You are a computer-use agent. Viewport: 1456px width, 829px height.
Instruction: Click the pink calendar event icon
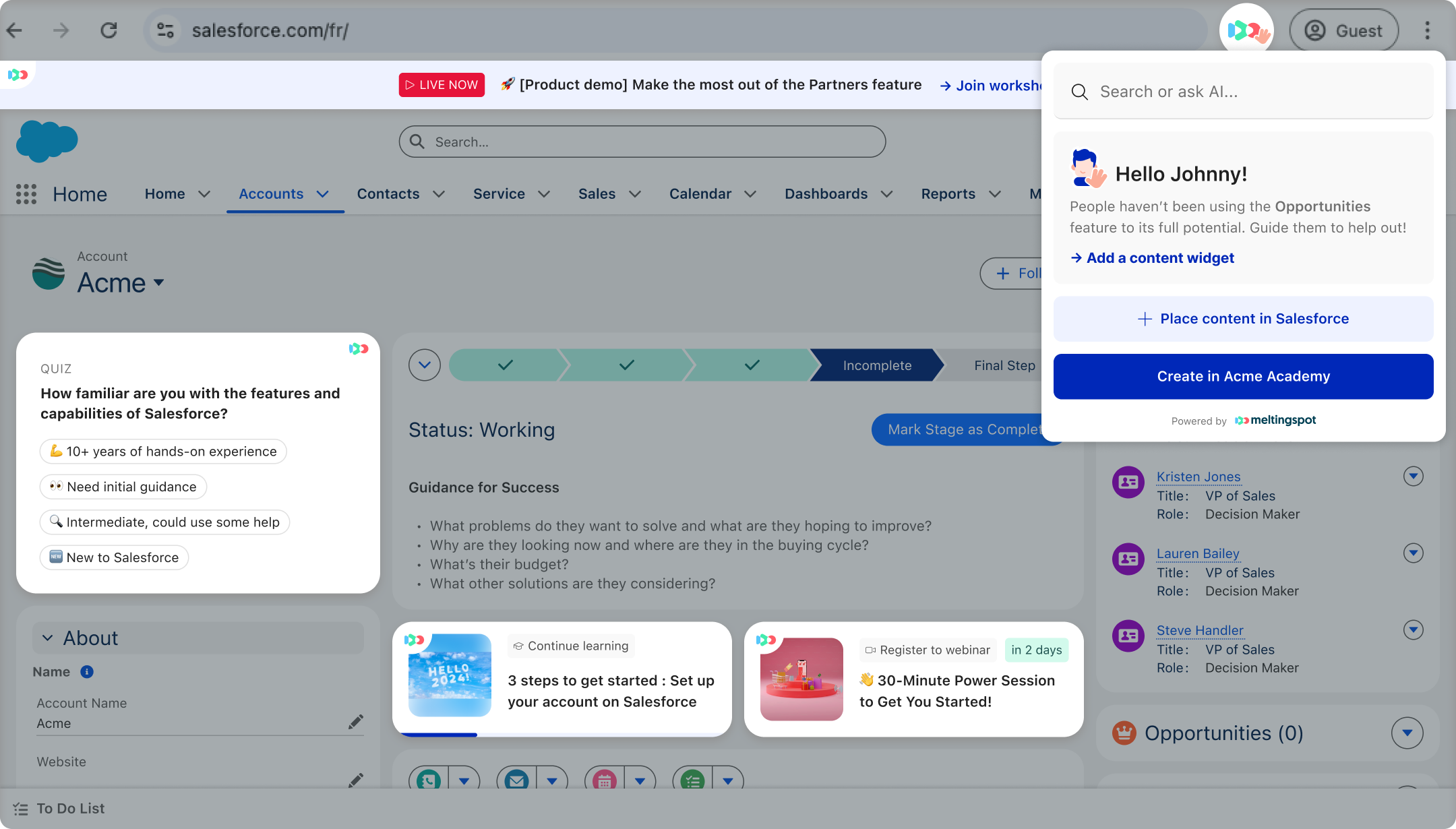605,780
